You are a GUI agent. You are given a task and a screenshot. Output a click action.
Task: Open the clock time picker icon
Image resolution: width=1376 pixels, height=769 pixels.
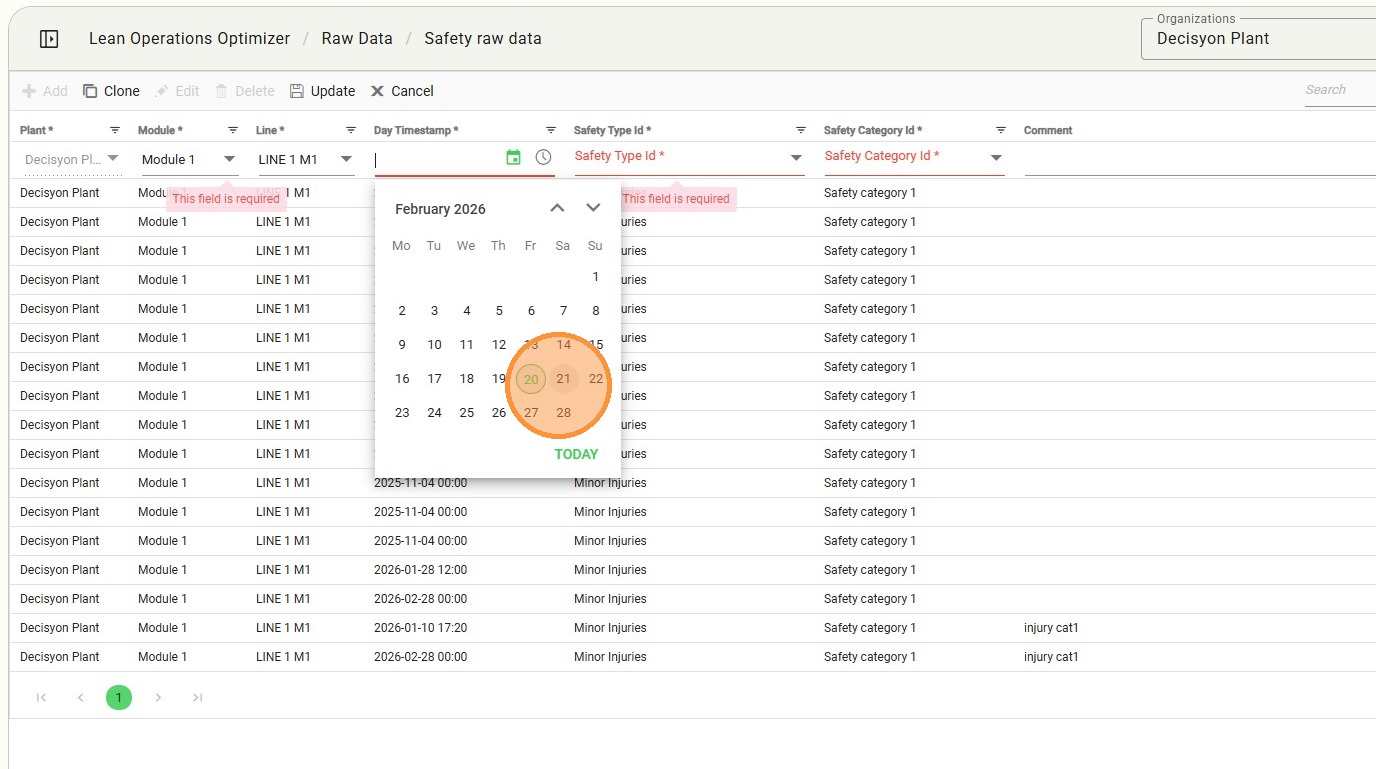(x=543, y=157)
